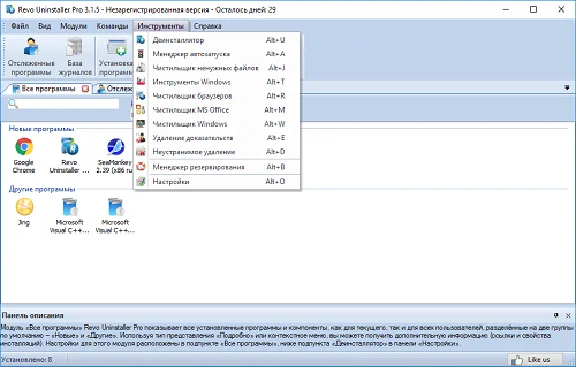Screen dimensions: 576x367
Task: Select second Microsoft Visual C++ icon
Action: [x=115, y=216]
